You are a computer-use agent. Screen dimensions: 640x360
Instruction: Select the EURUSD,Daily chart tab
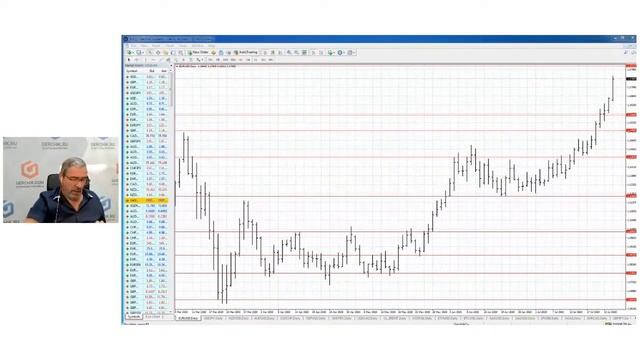[189, 318]
